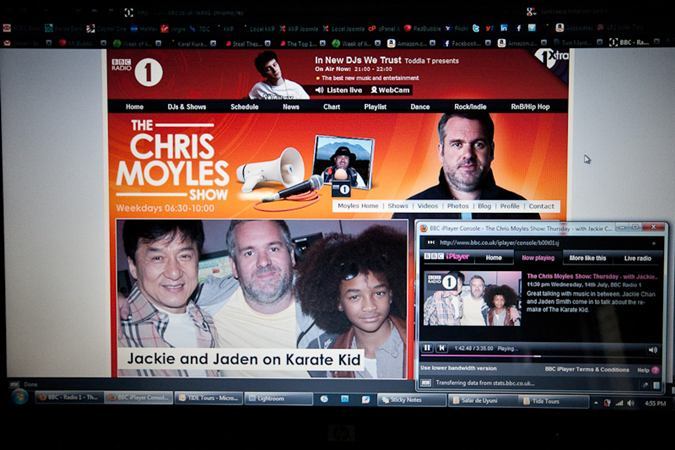Switch to The Top 1... browser tab

pos(301,43)
